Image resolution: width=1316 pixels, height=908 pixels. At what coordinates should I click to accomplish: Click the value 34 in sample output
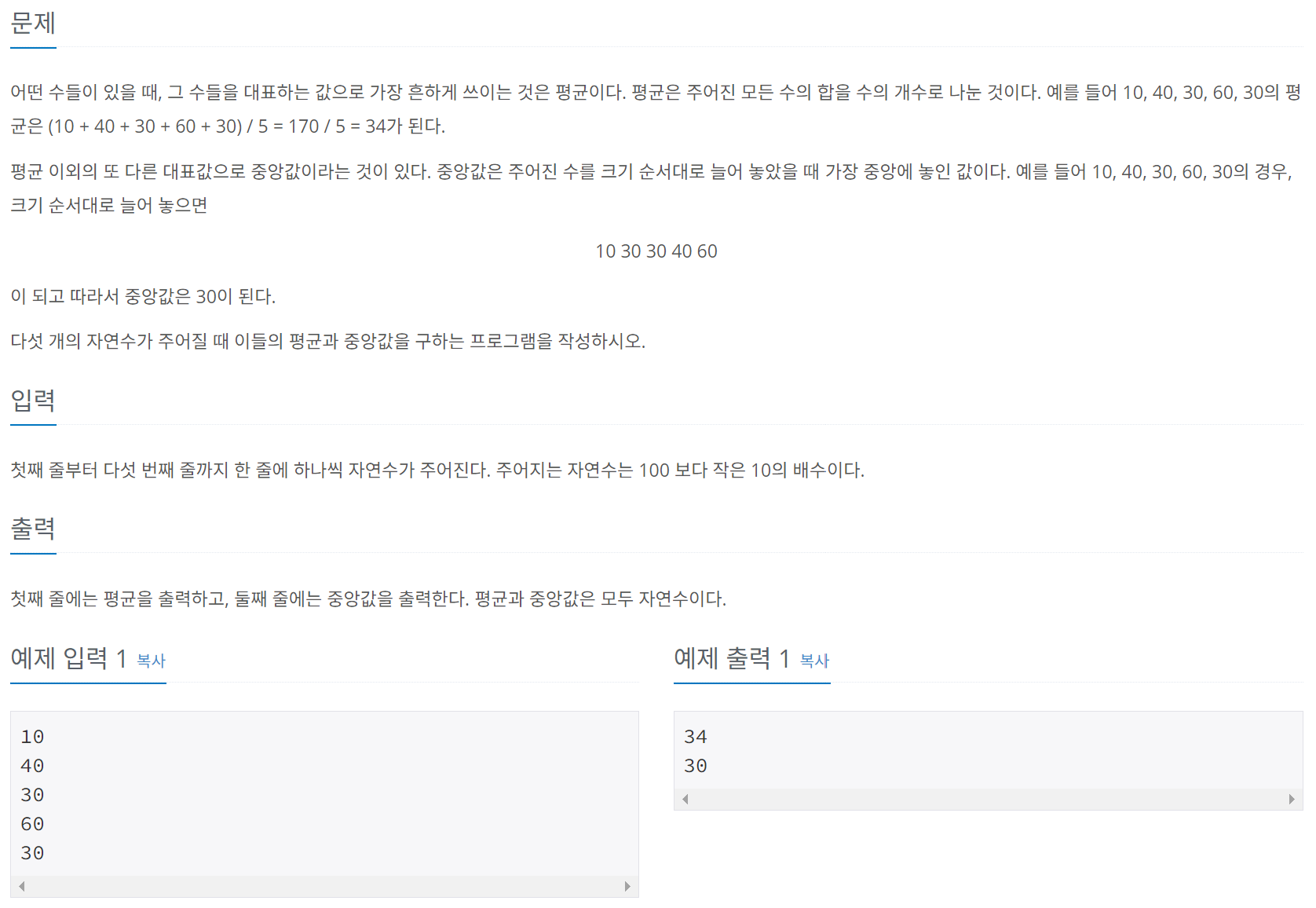[696, 737]
